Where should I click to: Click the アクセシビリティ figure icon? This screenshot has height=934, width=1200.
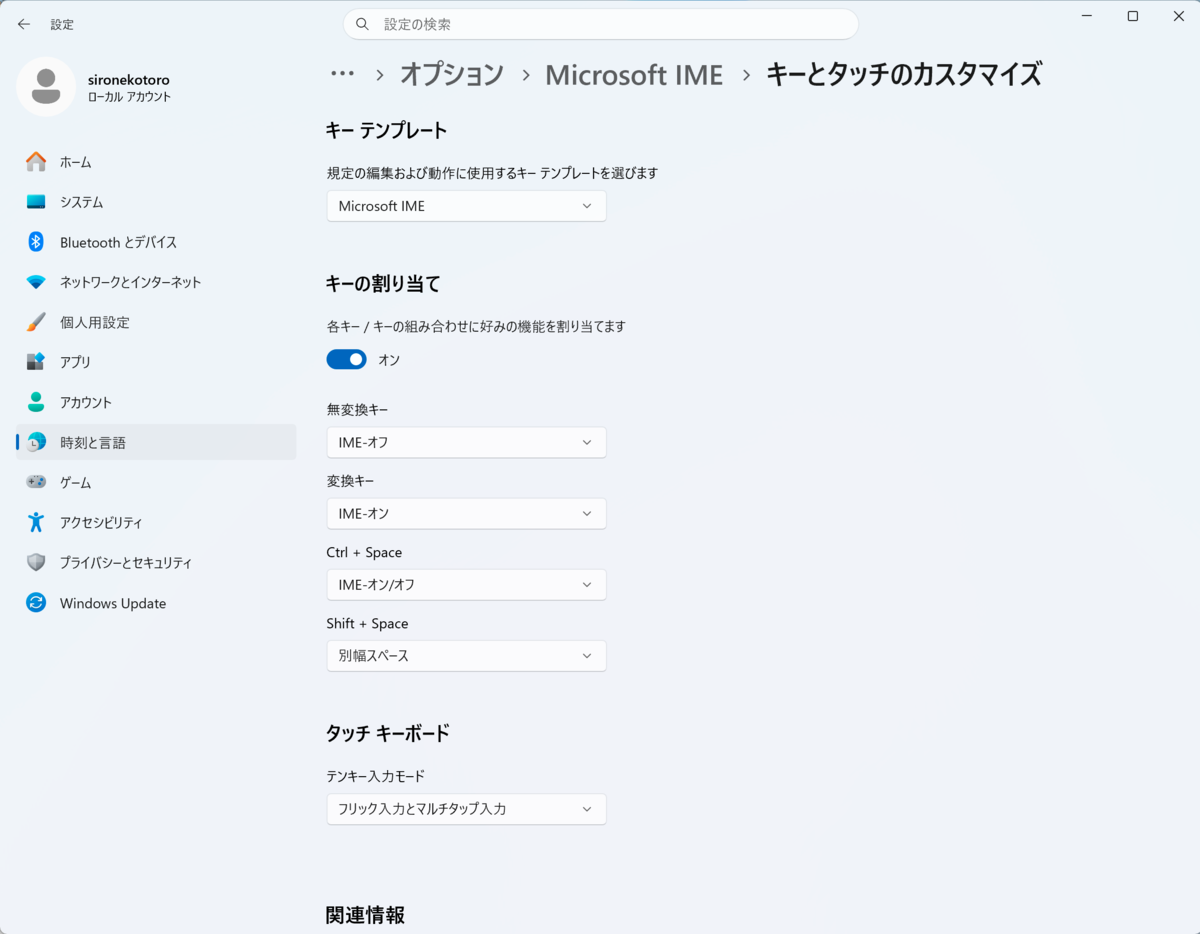(36, 522)
